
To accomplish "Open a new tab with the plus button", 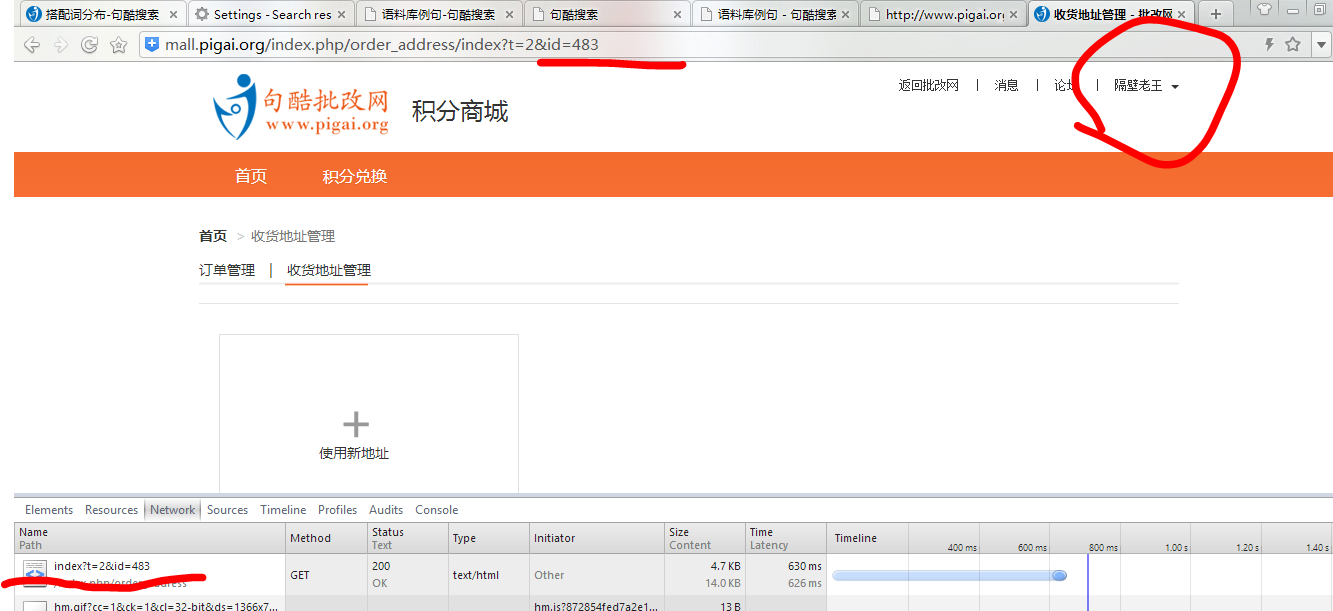I will point(1216,14).
